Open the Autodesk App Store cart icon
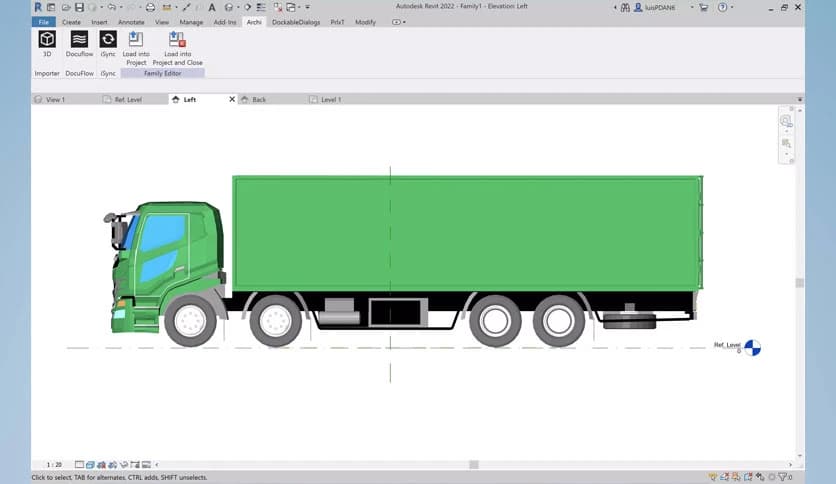This screenshot has width=836, height=484. 704,7
